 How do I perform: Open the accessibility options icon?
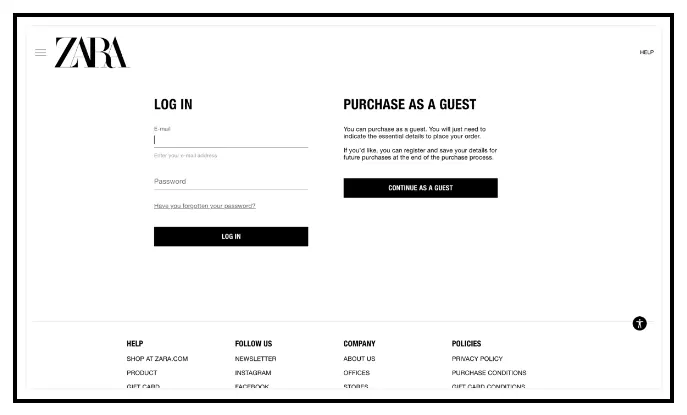[639, 323]
